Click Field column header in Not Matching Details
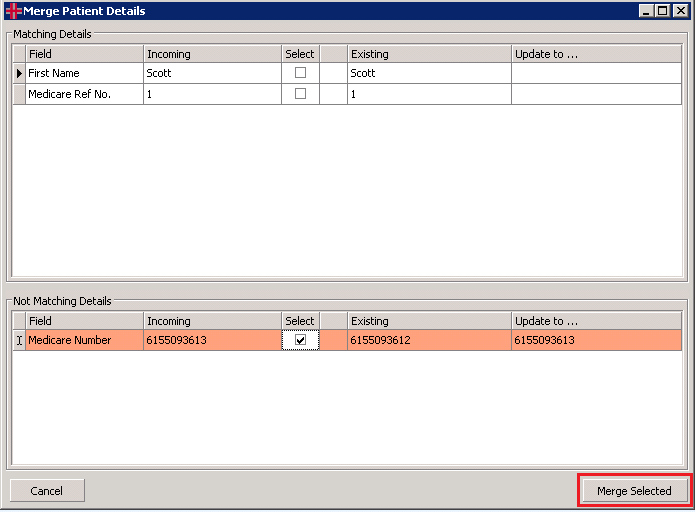 coord(85,320)
